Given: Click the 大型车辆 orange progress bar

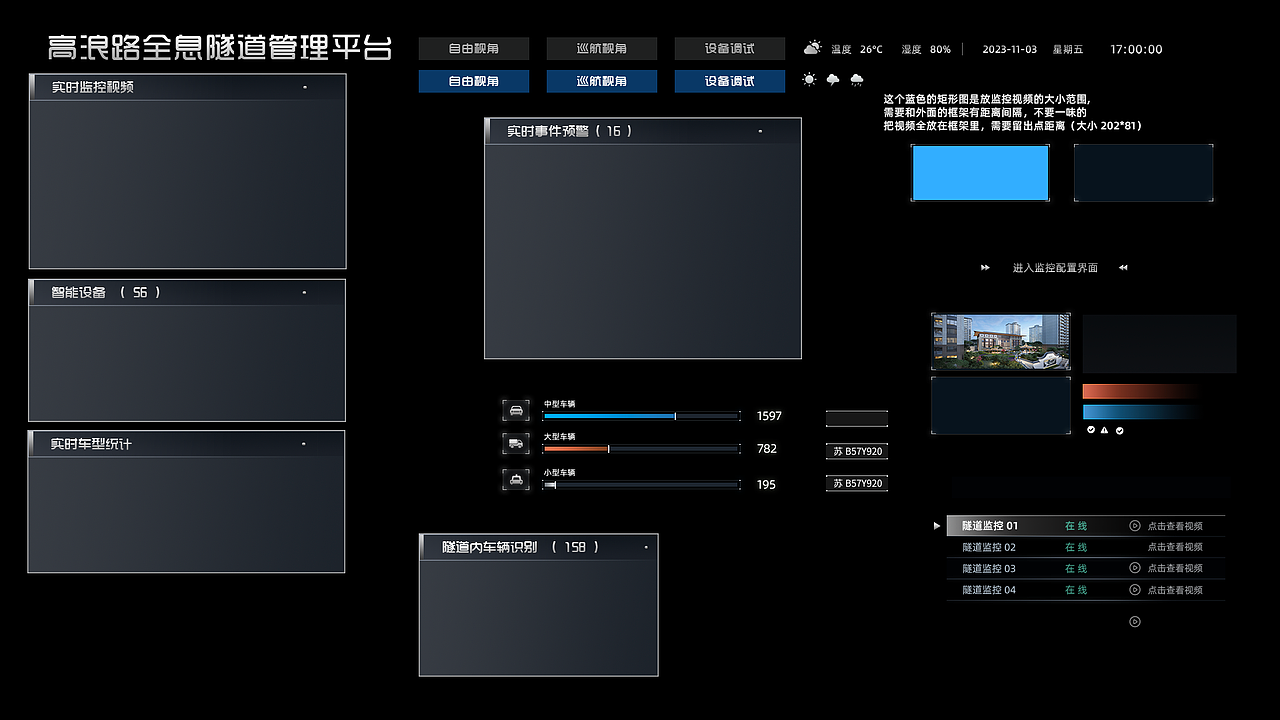Looking at the screenshot, I should tap(641, 449).
